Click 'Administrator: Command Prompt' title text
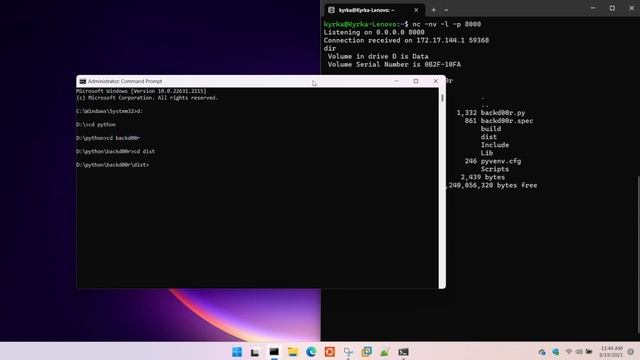 125,81
